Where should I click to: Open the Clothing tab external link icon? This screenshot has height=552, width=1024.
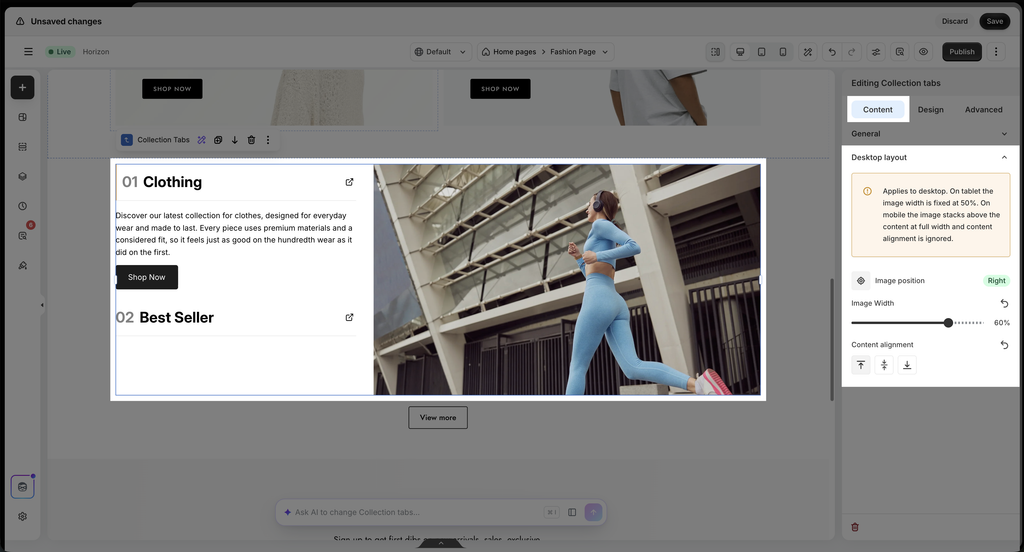coord(349,182)
